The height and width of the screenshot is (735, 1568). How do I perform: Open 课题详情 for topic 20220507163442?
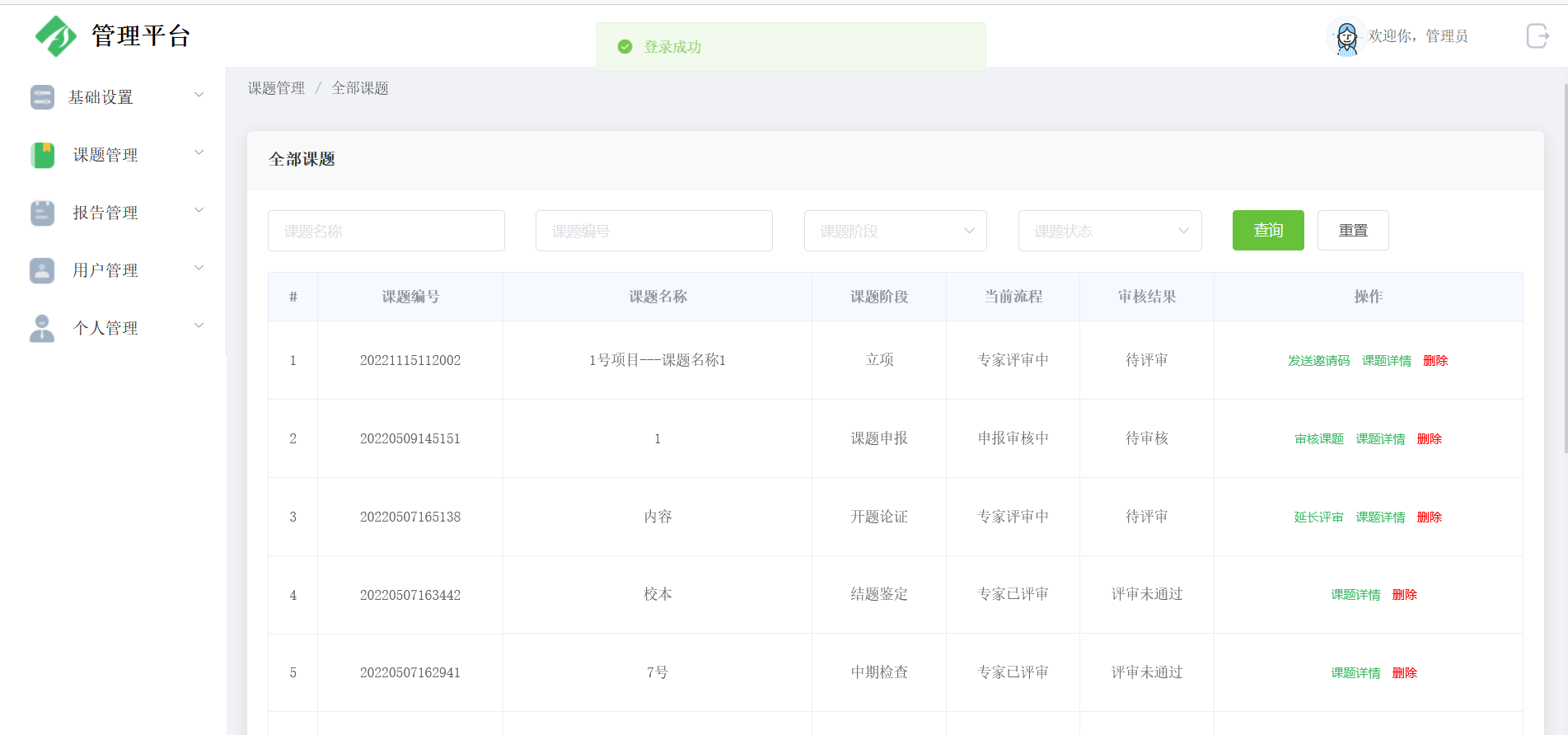pos(1356,595)
